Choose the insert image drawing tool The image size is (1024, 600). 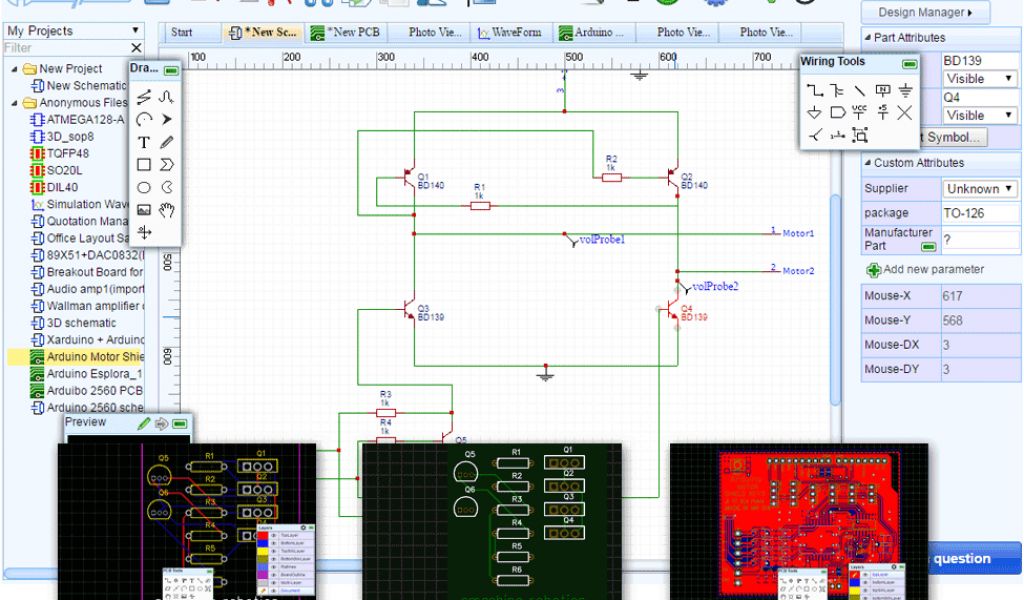point(144,210)
